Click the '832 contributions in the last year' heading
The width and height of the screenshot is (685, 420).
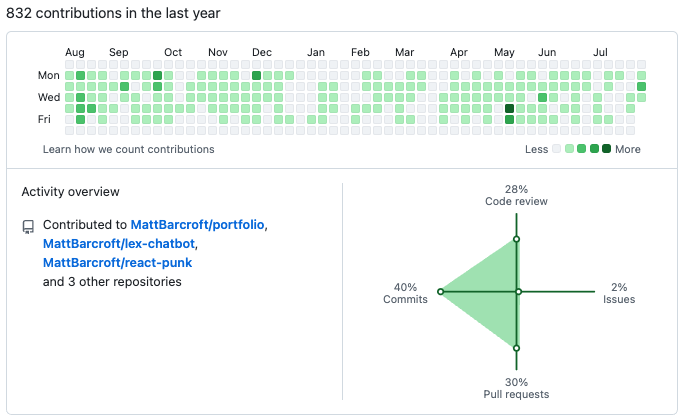click(113, 13)
